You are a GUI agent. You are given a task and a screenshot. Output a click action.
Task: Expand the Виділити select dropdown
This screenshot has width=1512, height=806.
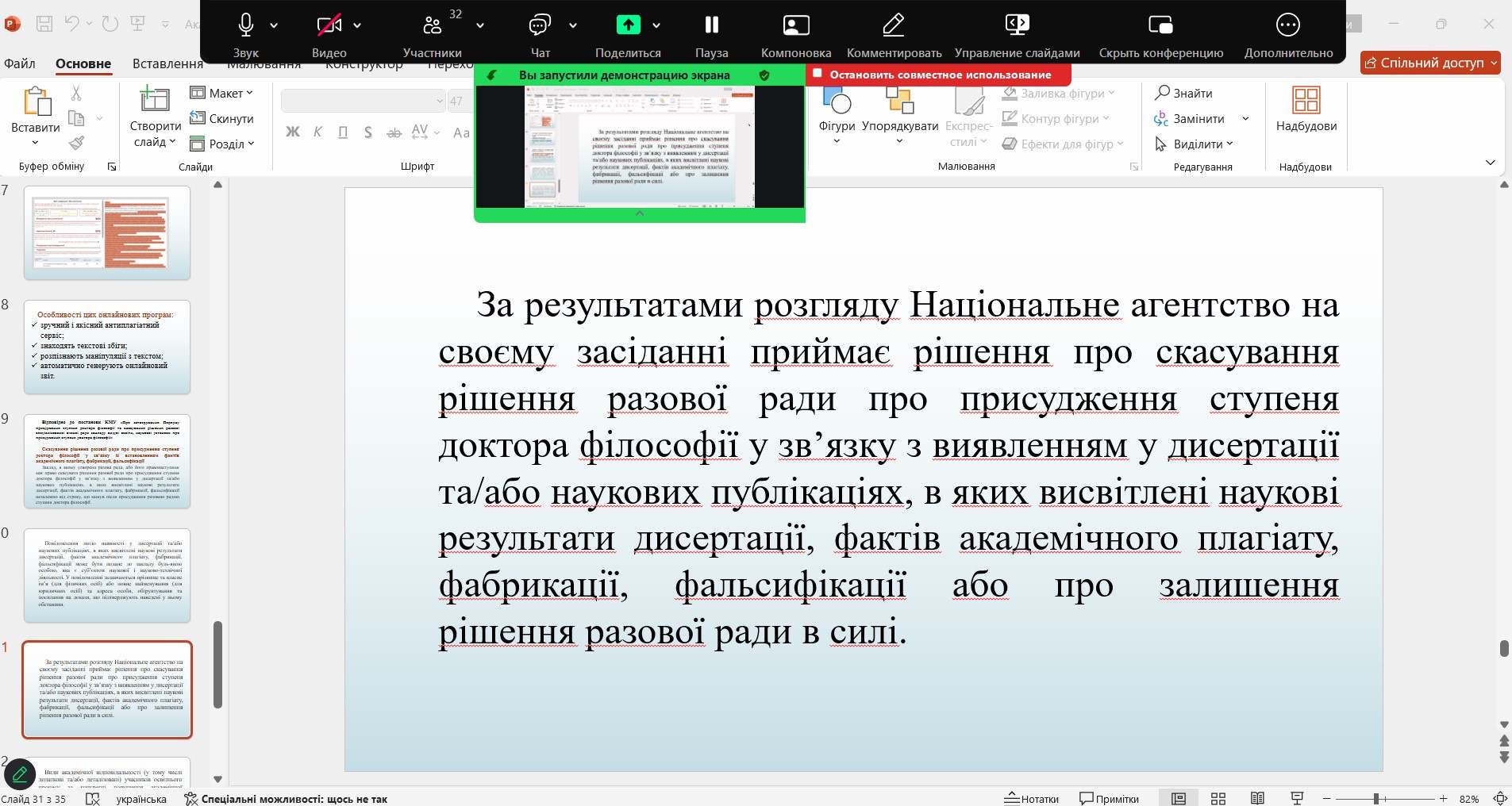click(x=1195, y=144)
